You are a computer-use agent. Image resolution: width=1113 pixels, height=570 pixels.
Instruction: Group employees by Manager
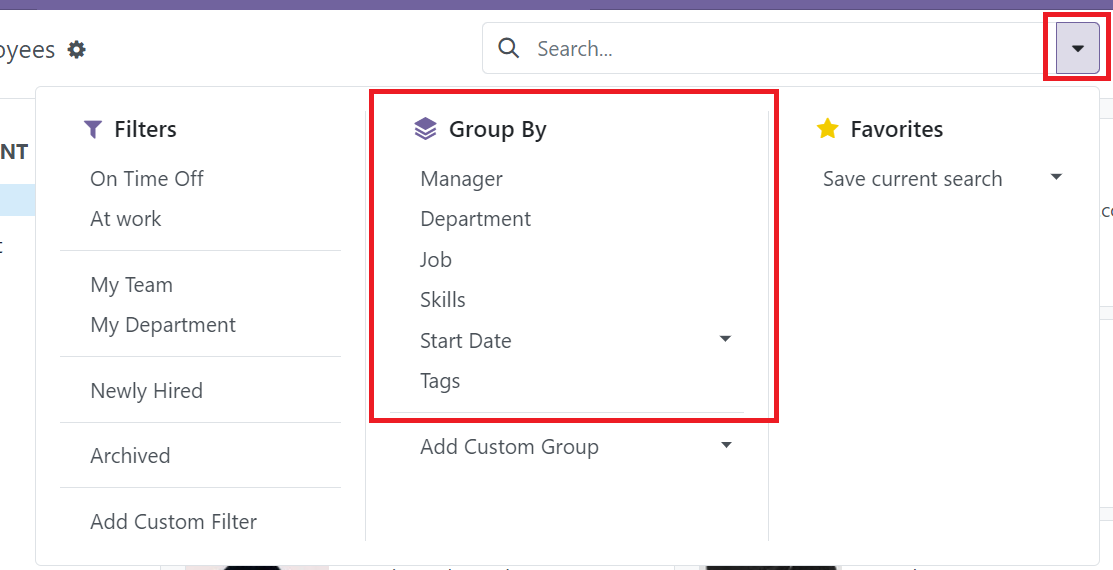pos(461,179)
